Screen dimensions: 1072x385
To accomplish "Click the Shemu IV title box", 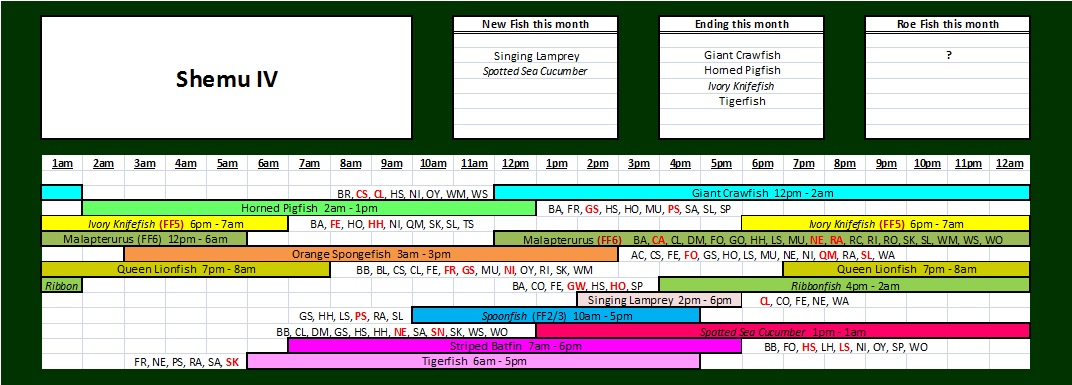I will pos(226,78).
